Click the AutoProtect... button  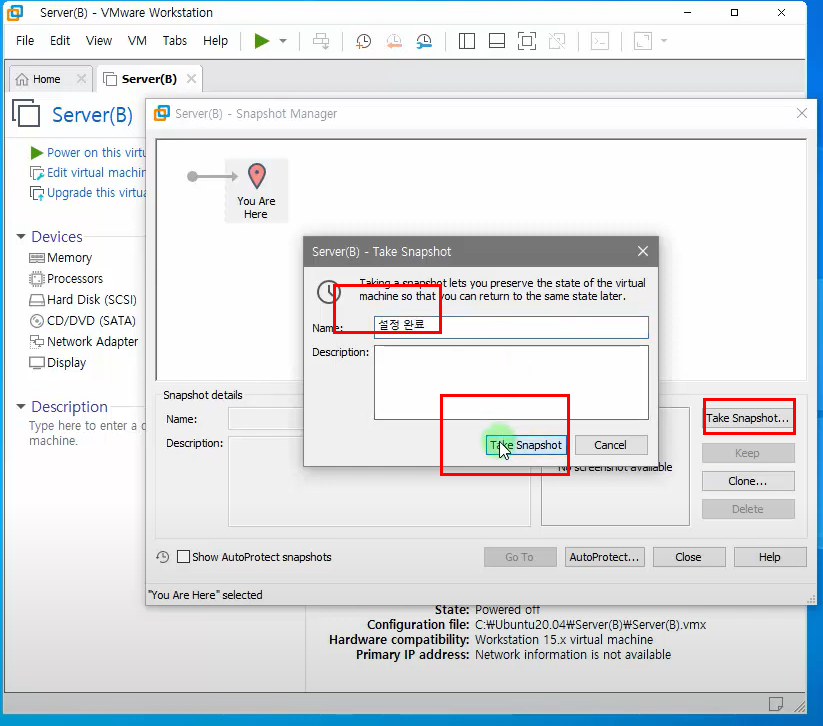605,557
